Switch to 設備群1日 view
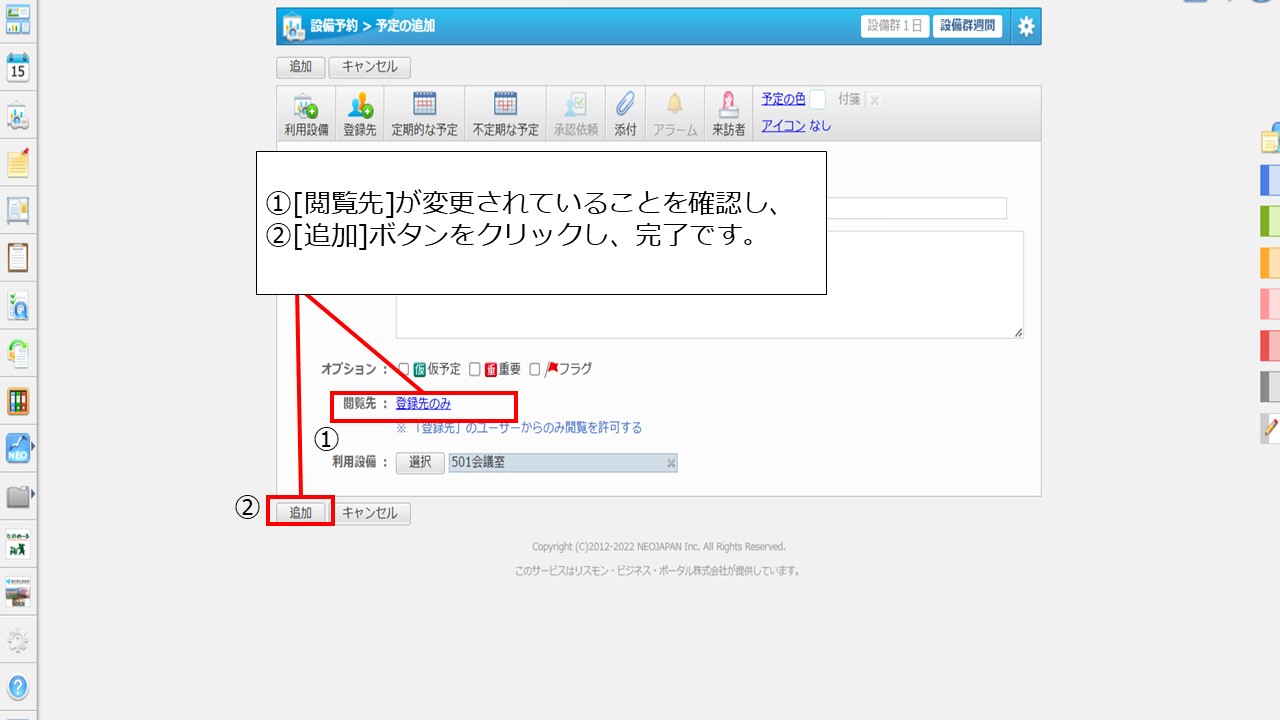This screenshot has height=720, width=1280. click(x=895, y=27)
